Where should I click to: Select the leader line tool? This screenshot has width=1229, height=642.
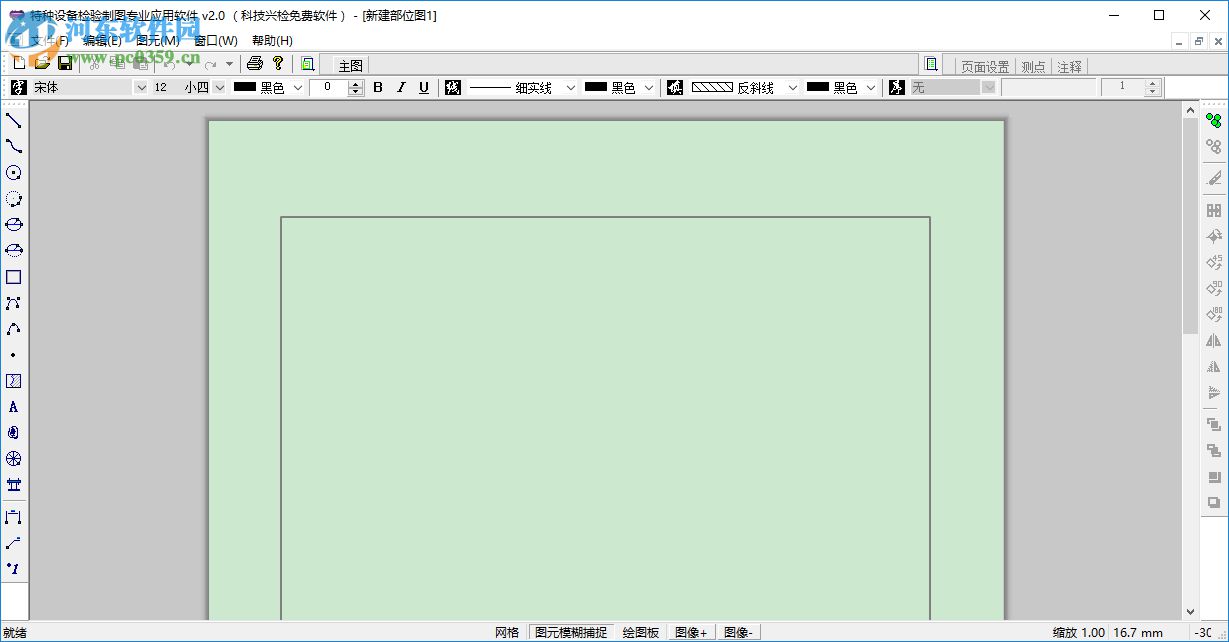pos(14,543)
